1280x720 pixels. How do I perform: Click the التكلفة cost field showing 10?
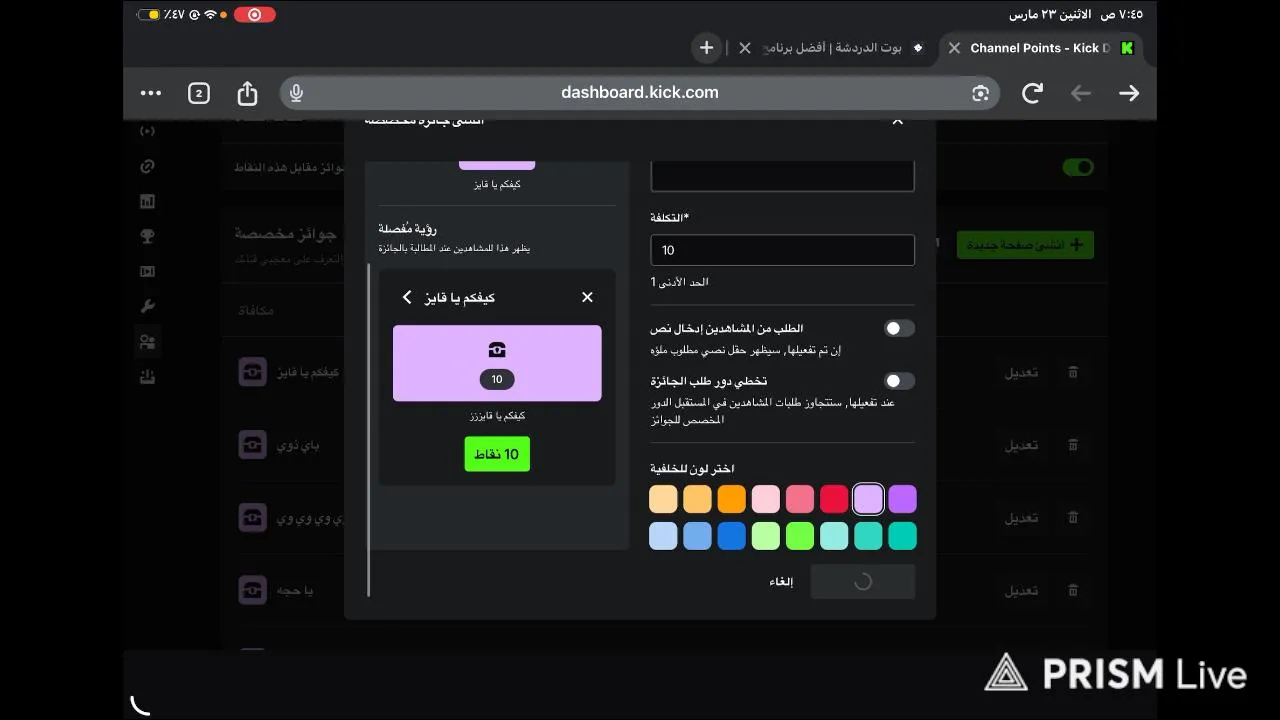pyautogui.click(x=782, y=250)
